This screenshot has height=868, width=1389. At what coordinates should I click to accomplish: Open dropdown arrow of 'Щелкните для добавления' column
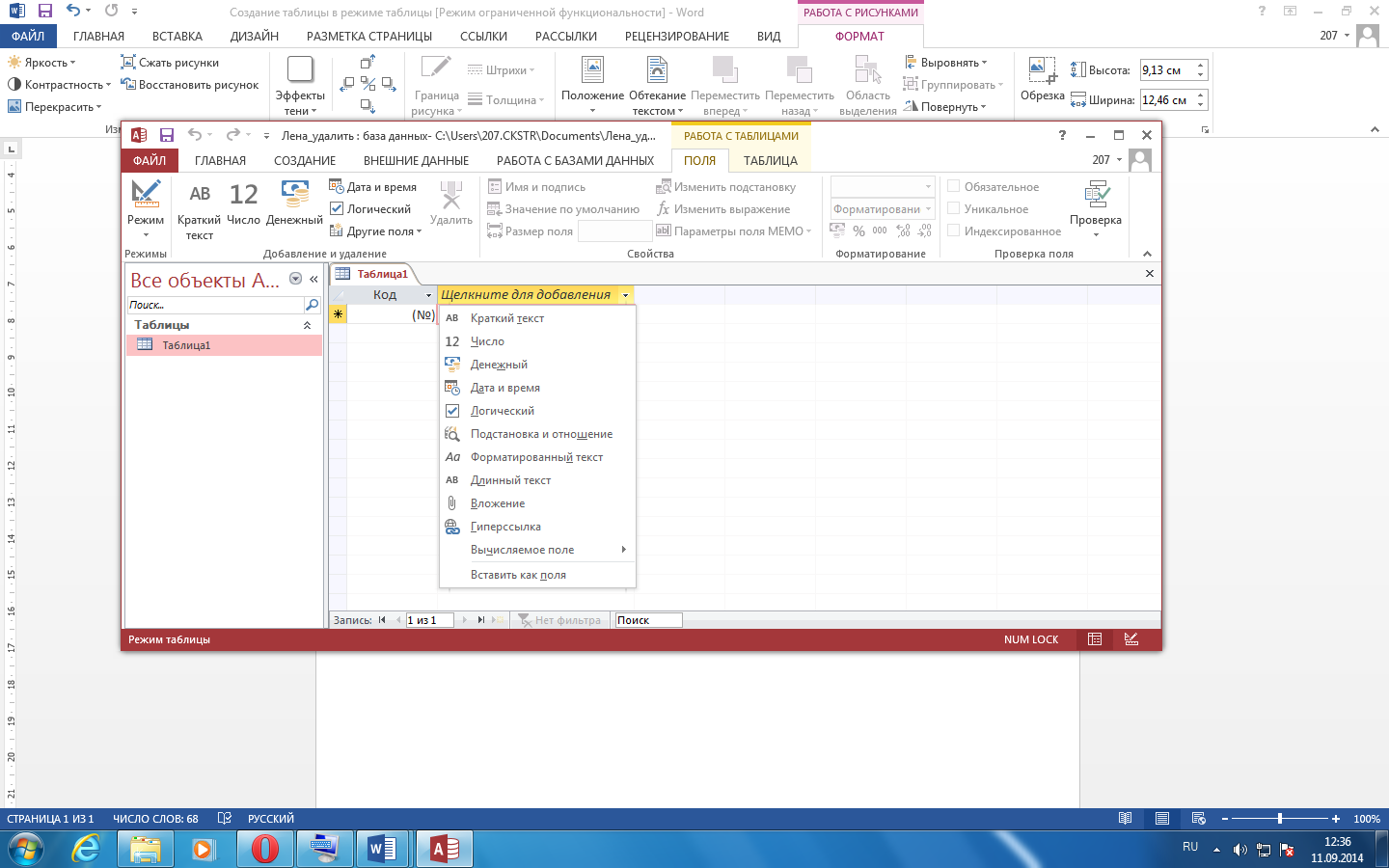pyautogui.click(x=626, y=295)
